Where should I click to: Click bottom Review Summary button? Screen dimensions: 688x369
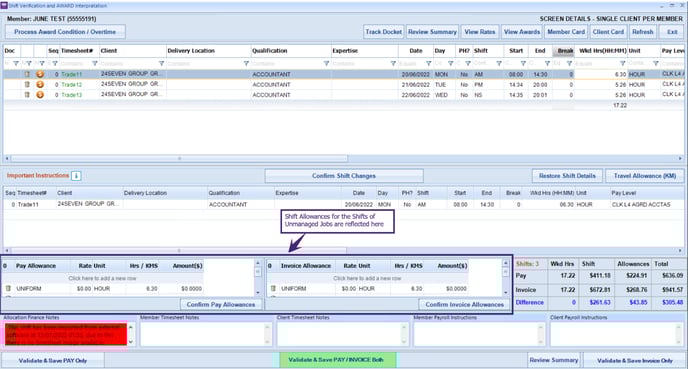554,360
